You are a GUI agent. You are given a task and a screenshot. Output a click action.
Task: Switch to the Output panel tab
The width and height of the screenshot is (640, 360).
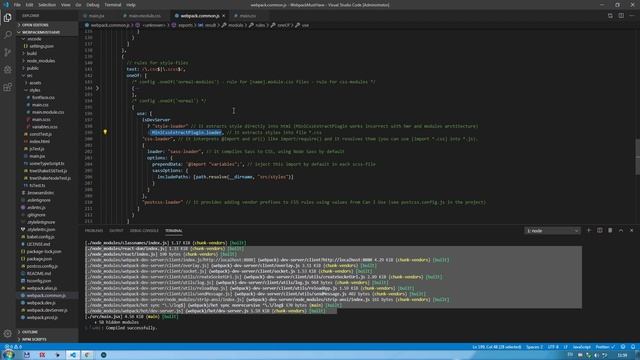(x=116, y=231)
